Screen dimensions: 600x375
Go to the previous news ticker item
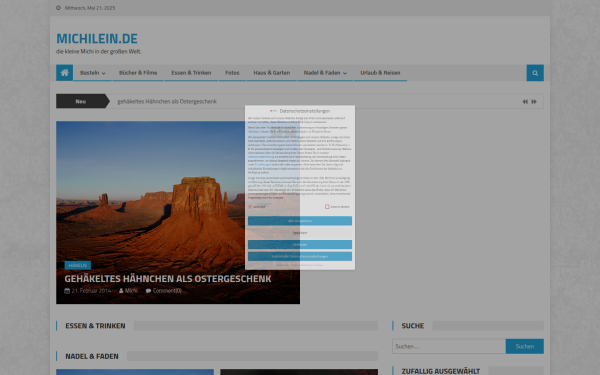coord(525,101)
